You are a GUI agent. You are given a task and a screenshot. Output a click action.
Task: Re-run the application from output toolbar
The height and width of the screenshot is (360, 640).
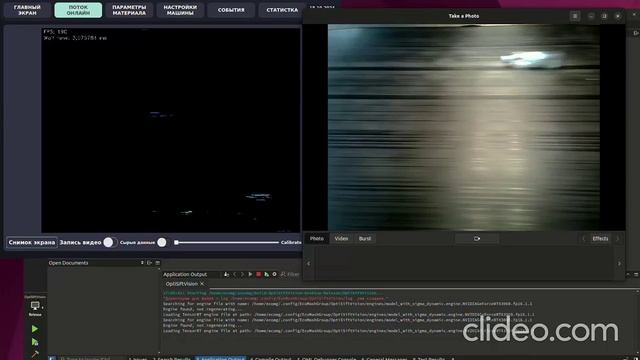pyautogui.click(x=250, y=274)
